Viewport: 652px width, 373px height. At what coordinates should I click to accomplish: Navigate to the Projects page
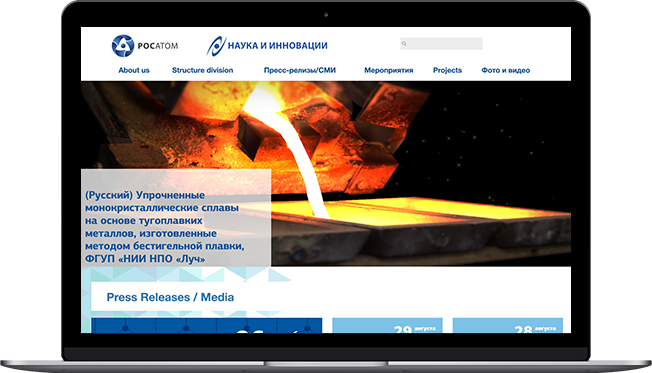pos(447,70)
